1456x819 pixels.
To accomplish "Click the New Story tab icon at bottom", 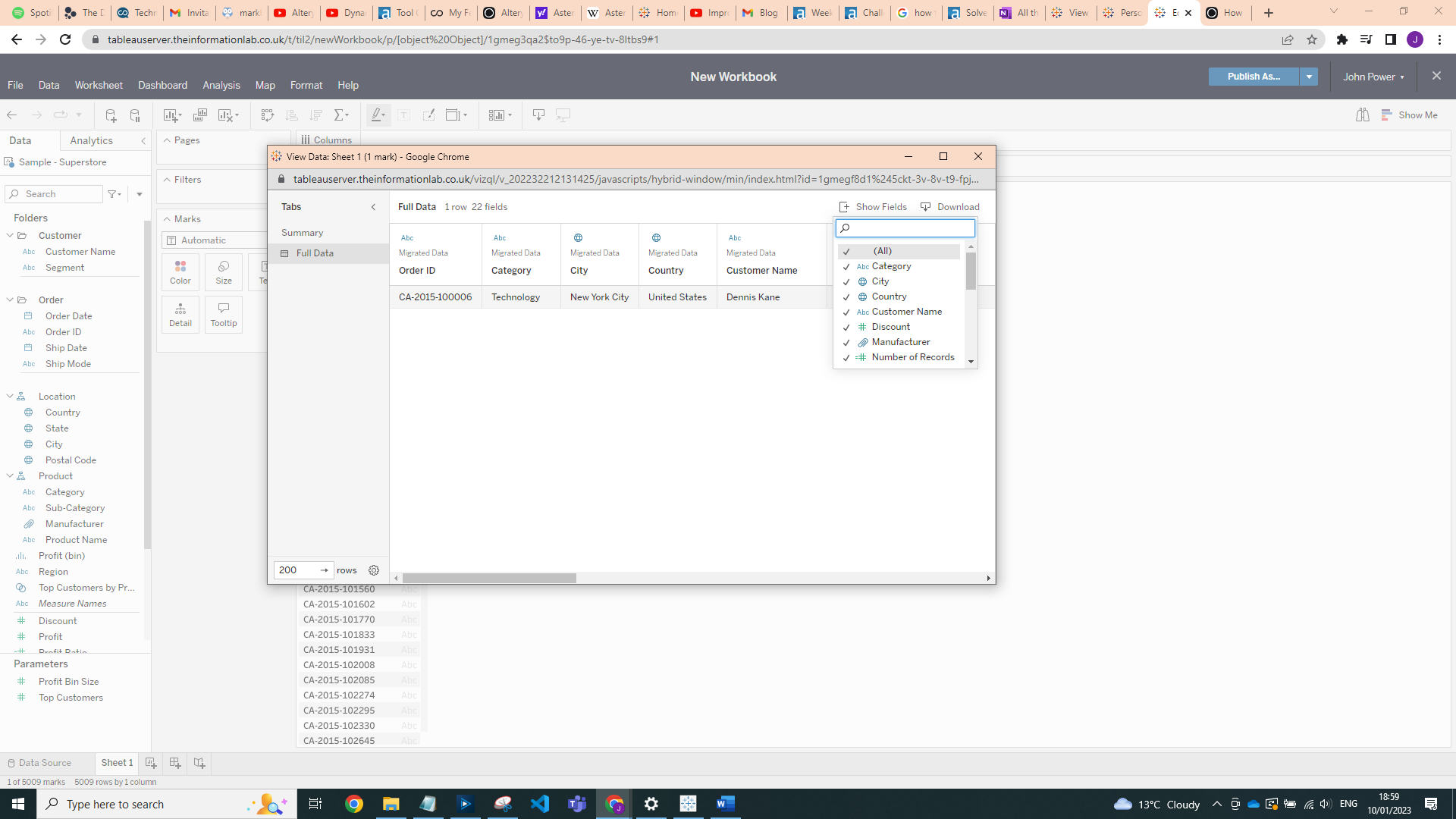I will tap(199, 763).
